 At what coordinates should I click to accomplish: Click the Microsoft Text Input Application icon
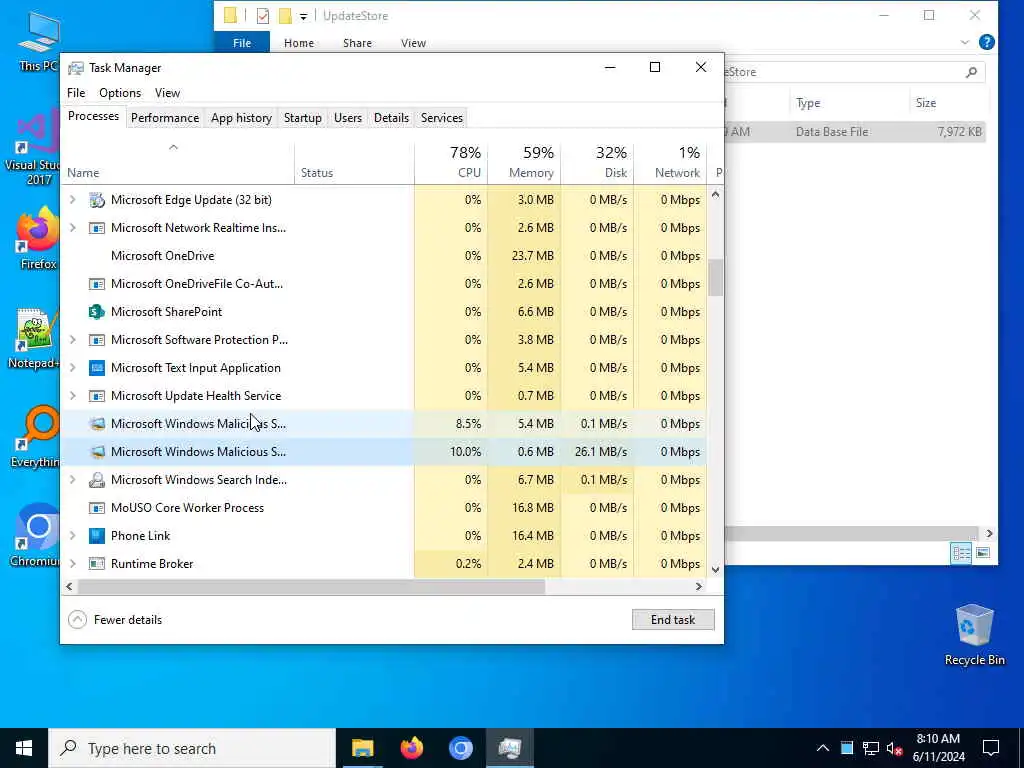pos(97,368)
